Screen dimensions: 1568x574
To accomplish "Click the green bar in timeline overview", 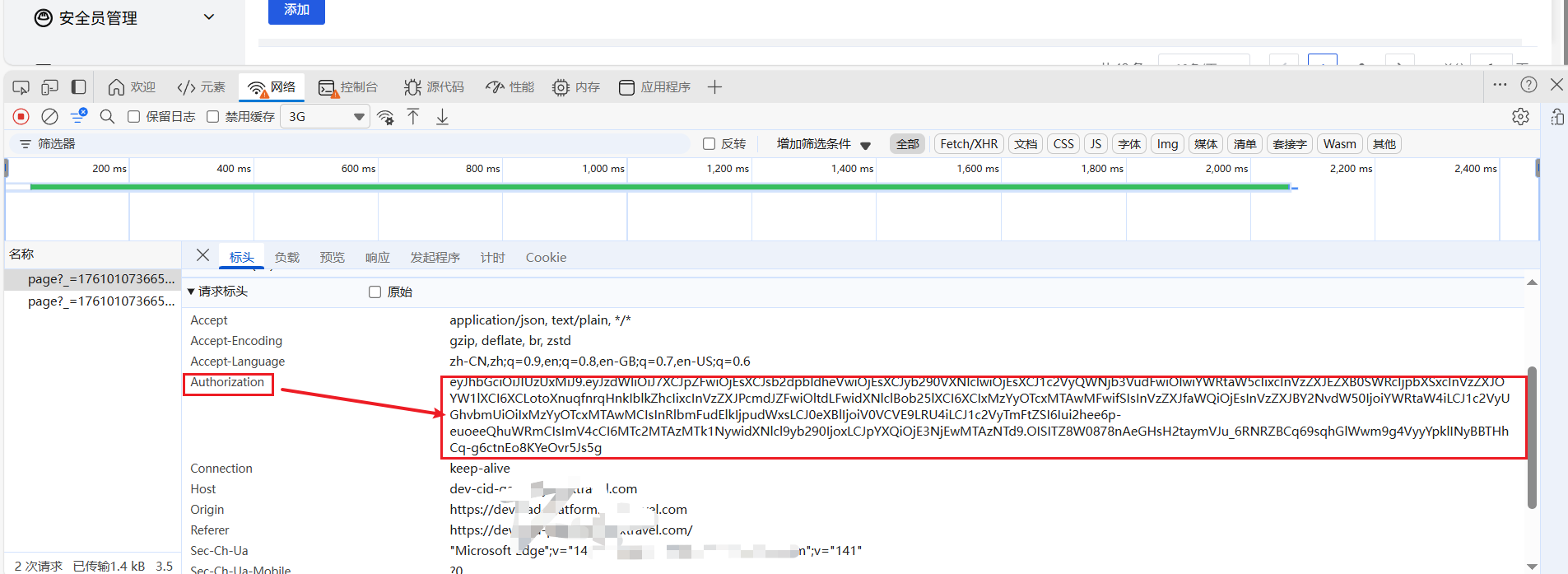I will [660, 187].
